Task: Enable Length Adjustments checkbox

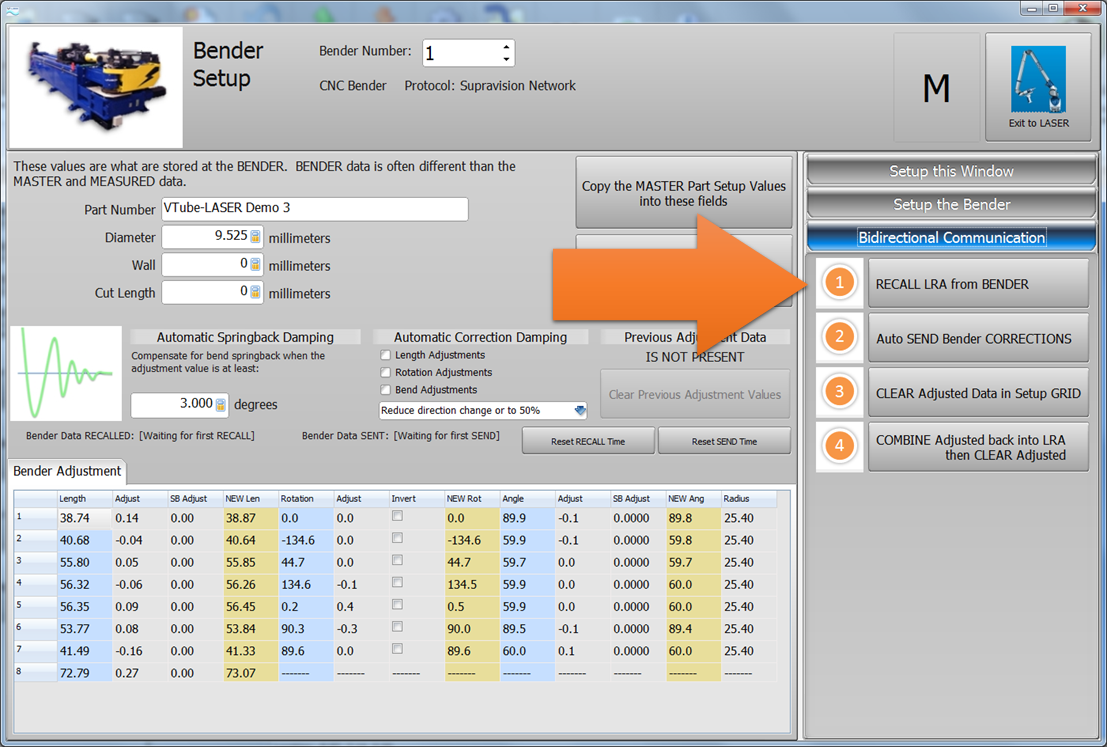Action: (x=386, y=355)
